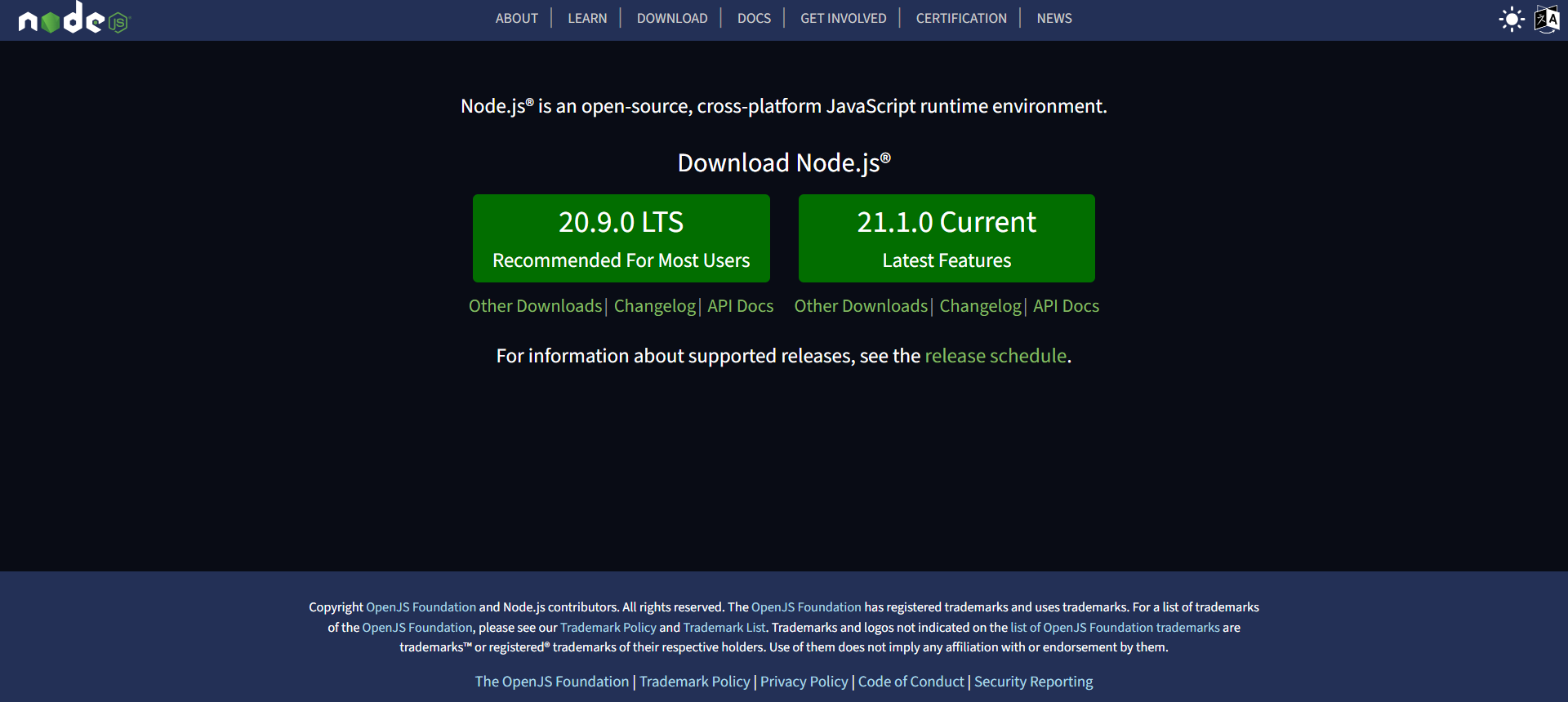Screen dimensions: 1568x702
Task: Click the first OpenJS Foundation copyright link
Action: [x=421, y=607]
